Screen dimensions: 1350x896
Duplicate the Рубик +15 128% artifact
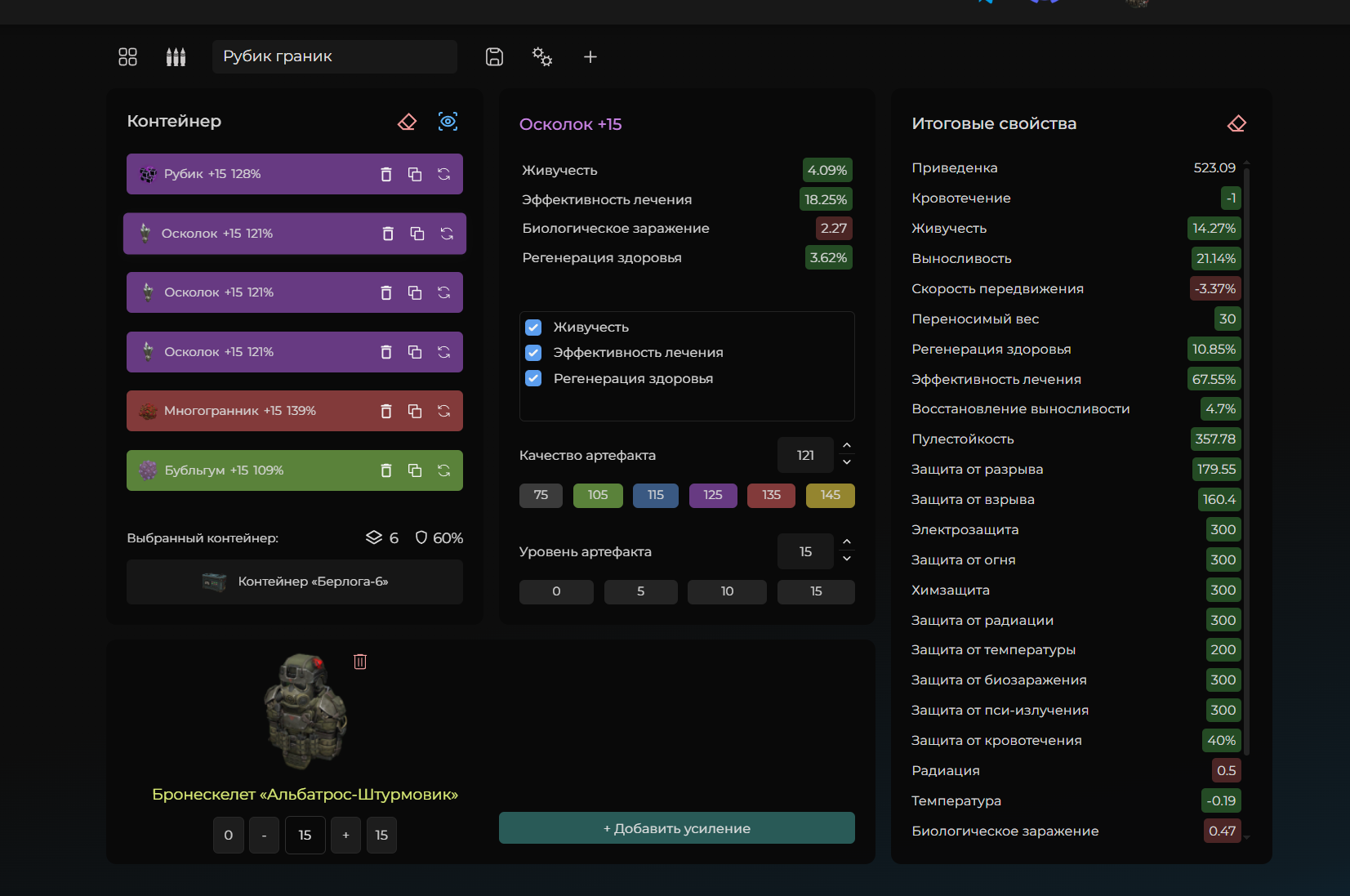(x=415, y=174)
